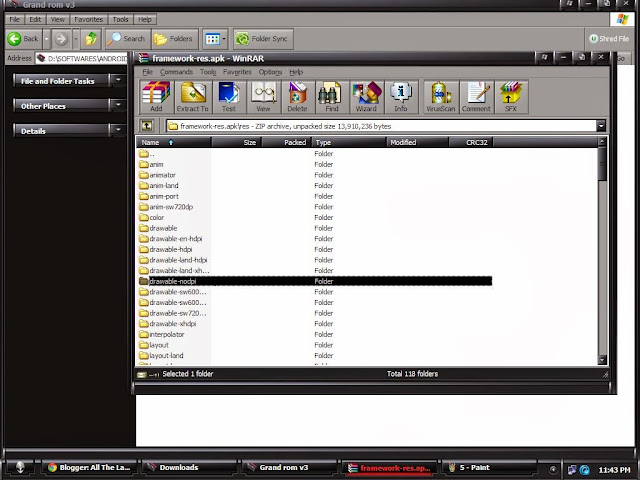Switch to Downloads taskbar item
Screen dimensions: 640x480
coord(190,467)
